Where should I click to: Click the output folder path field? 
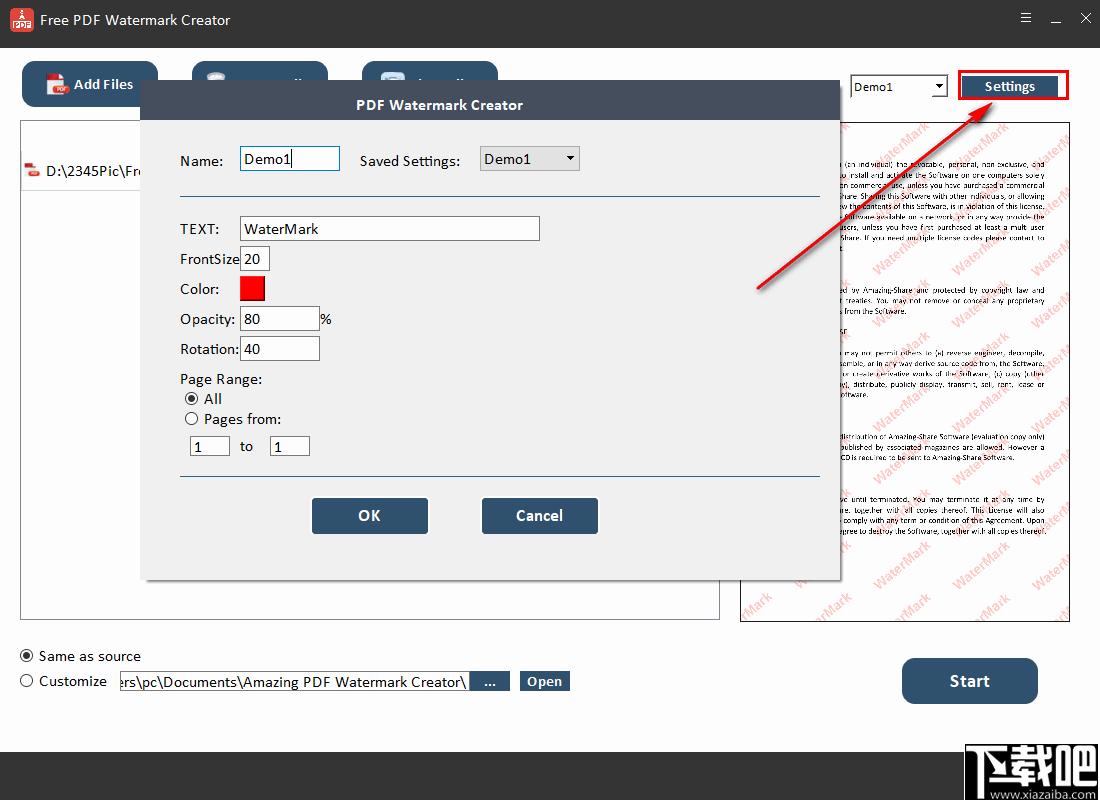294,681
